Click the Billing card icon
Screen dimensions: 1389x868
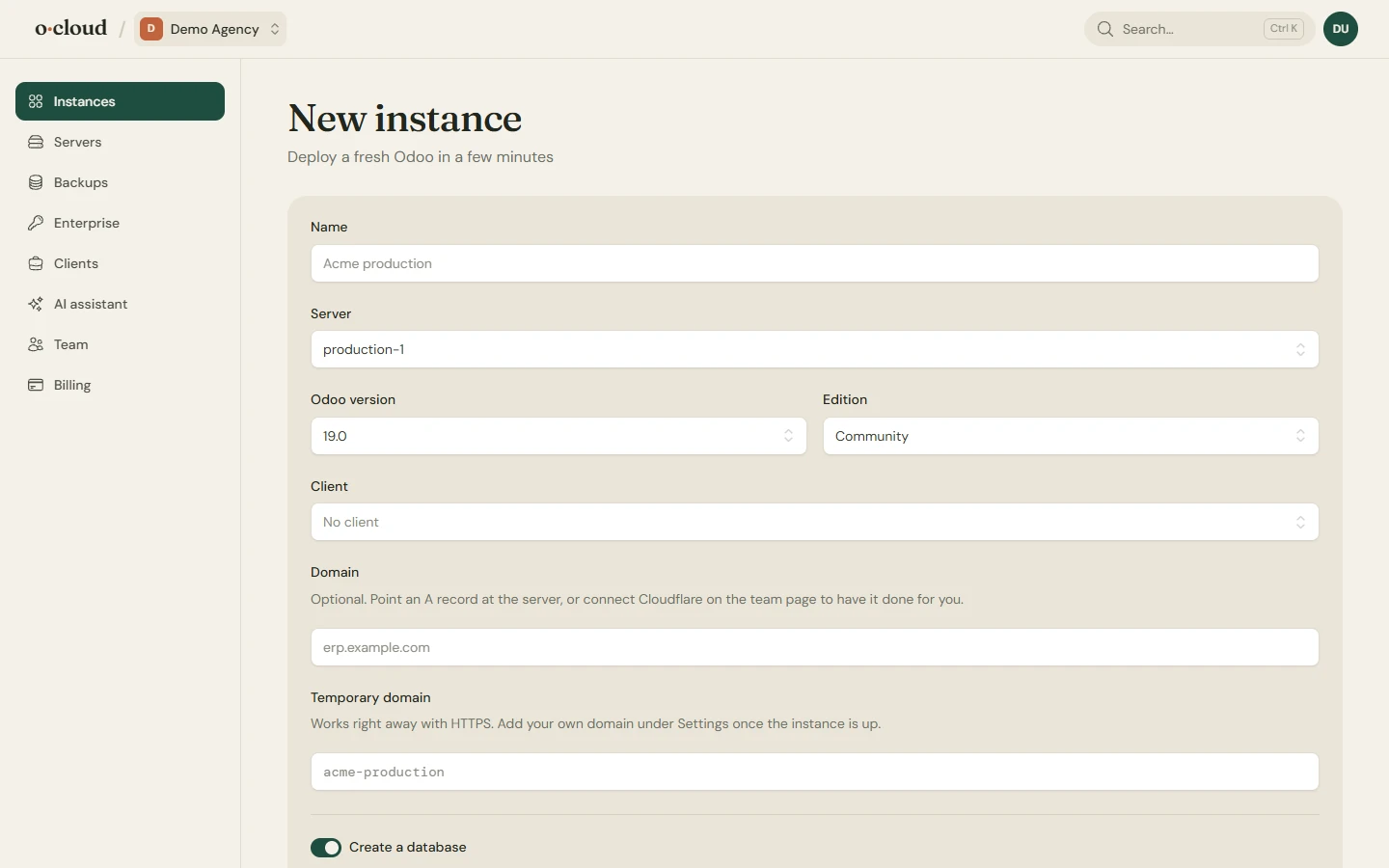(36, 385)
